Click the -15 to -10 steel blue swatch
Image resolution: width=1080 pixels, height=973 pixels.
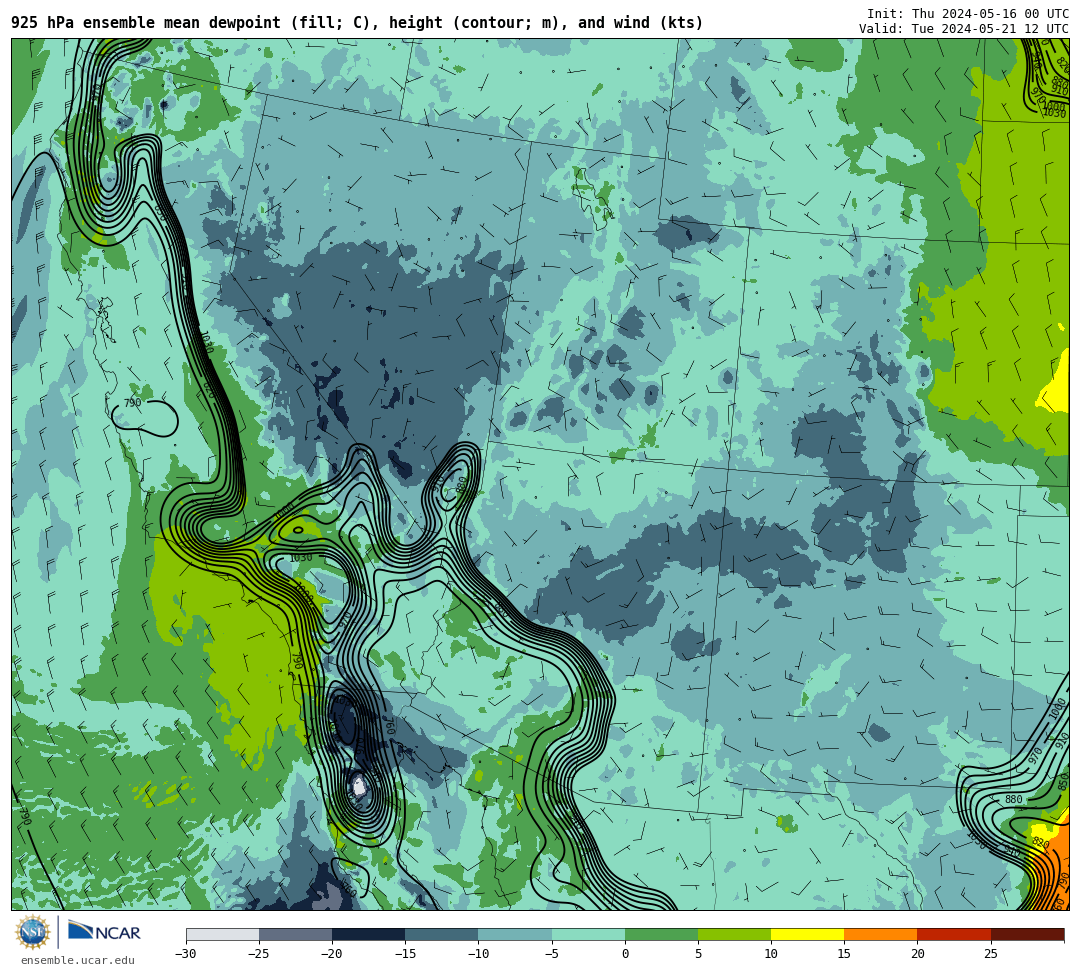[x=442, y=934]
